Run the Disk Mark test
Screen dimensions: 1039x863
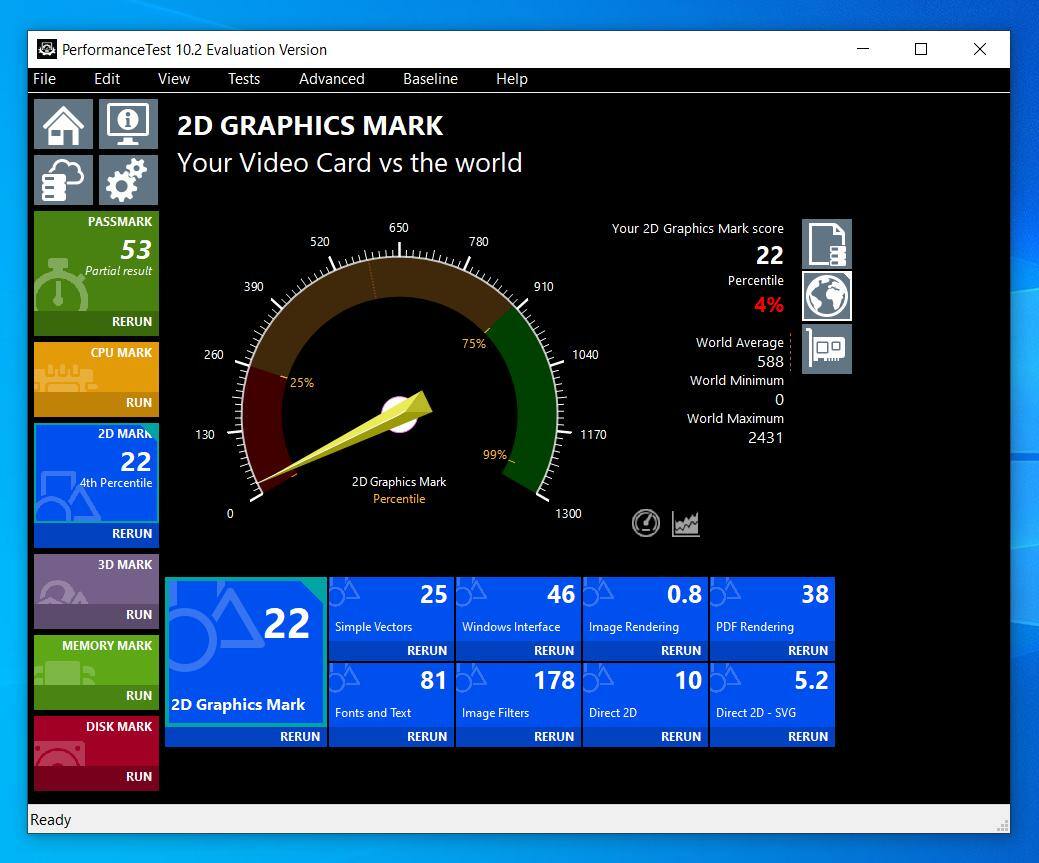pos(138,777)
